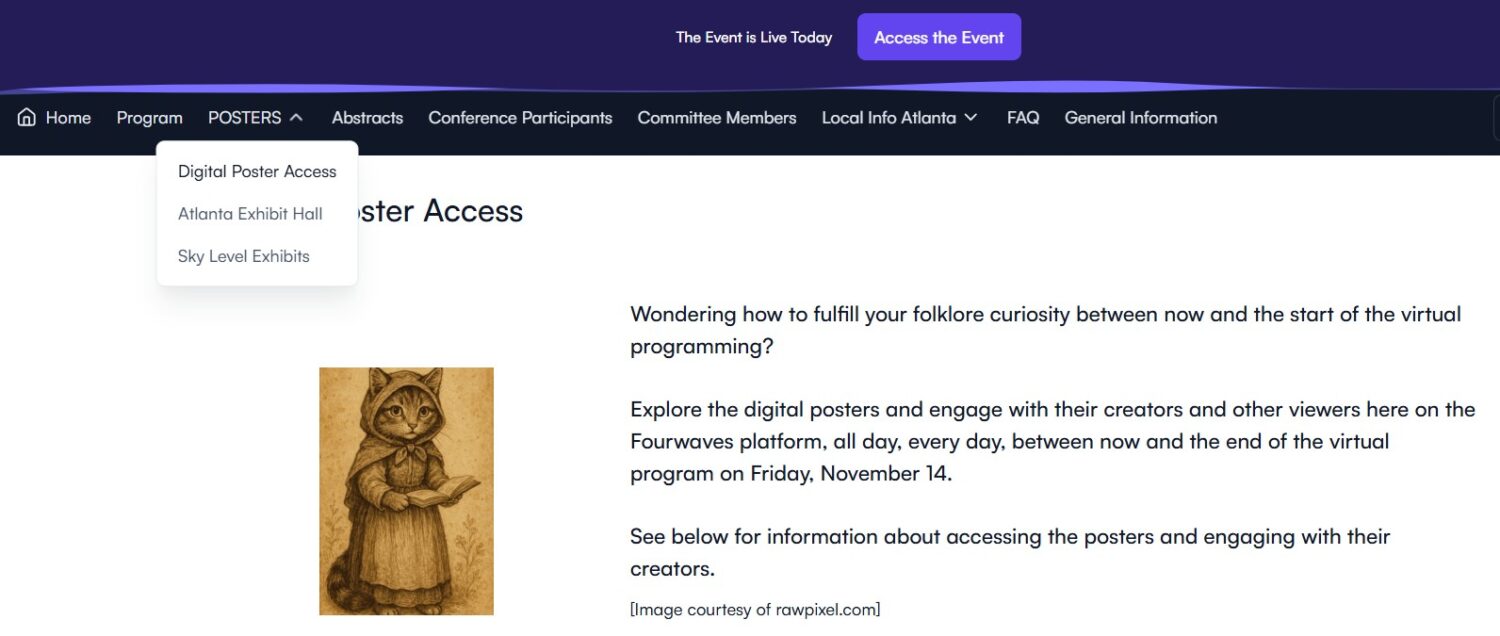Click the Local Info Atlanta nav label
Screen dimensions: 1500x636
[886, 117]
